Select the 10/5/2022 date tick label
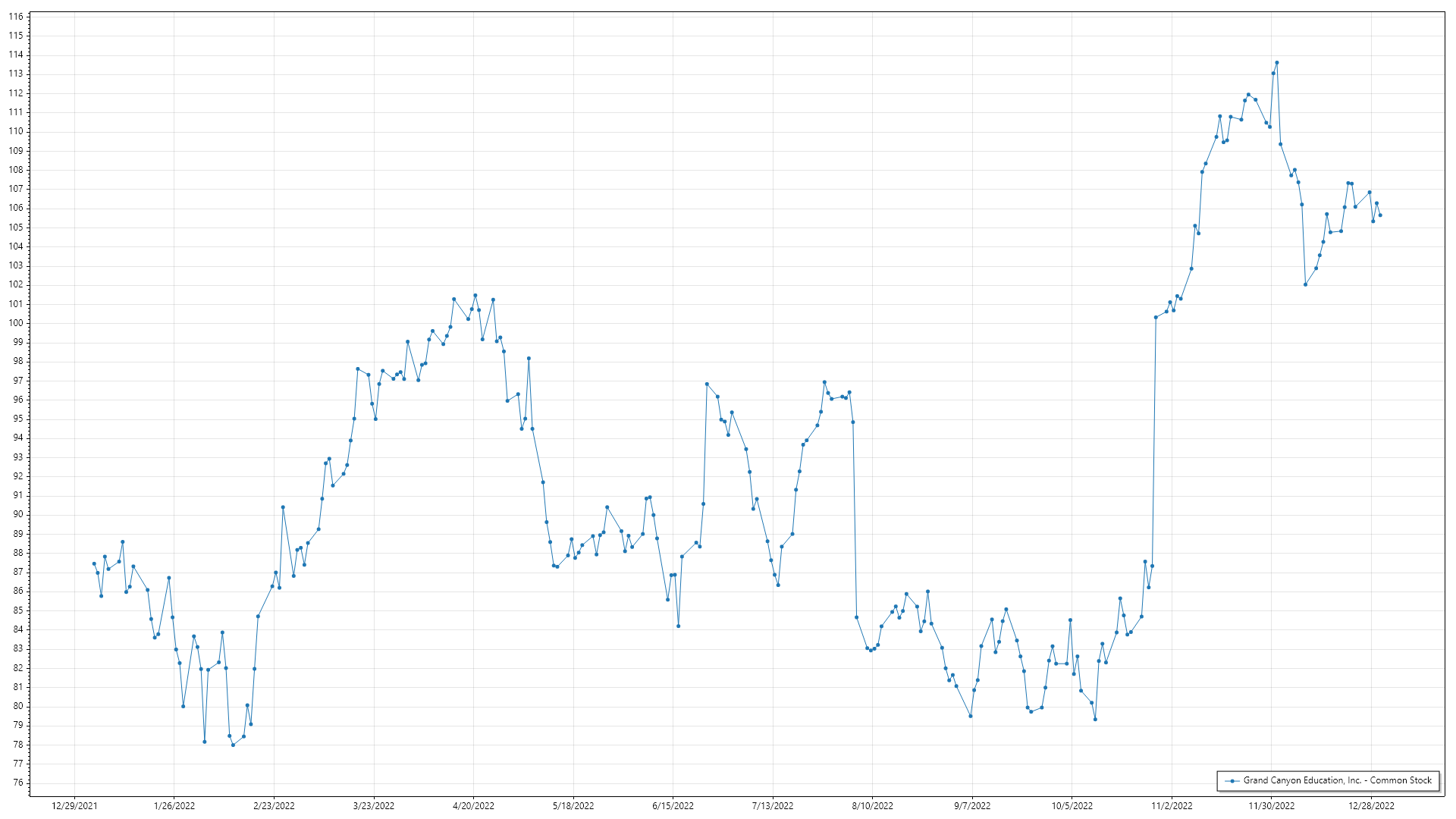Viewport: 1456px width, 819px height. [1072, 806]
